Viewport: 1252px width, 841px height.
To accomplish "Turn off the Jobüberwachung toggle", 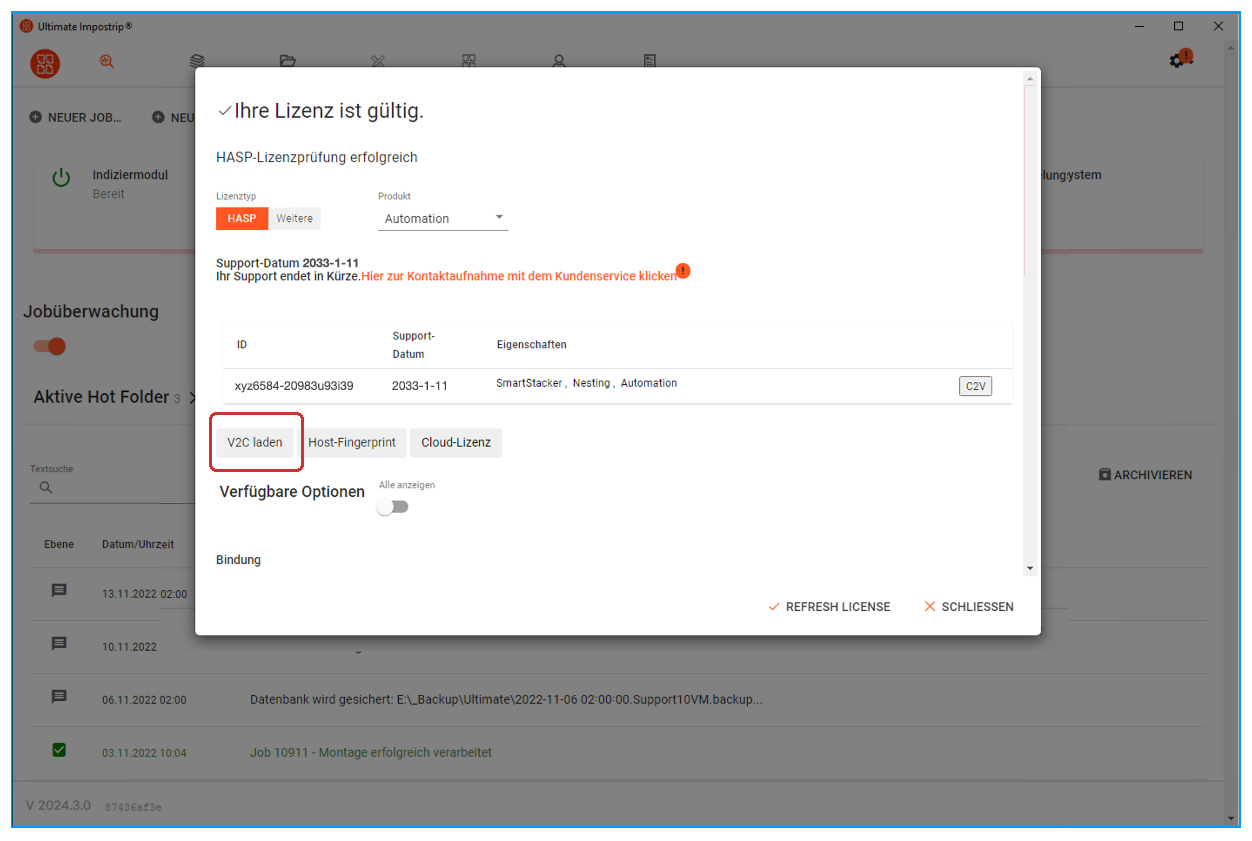I will (x=49, y=346).
